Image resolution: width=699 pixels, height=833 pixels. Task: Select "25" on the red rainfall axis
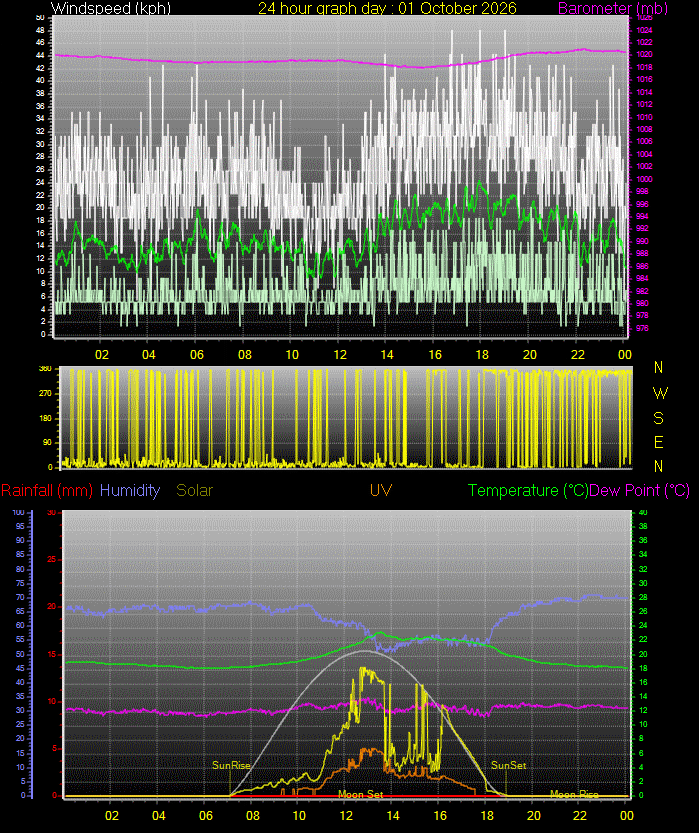tap(52, 559)
